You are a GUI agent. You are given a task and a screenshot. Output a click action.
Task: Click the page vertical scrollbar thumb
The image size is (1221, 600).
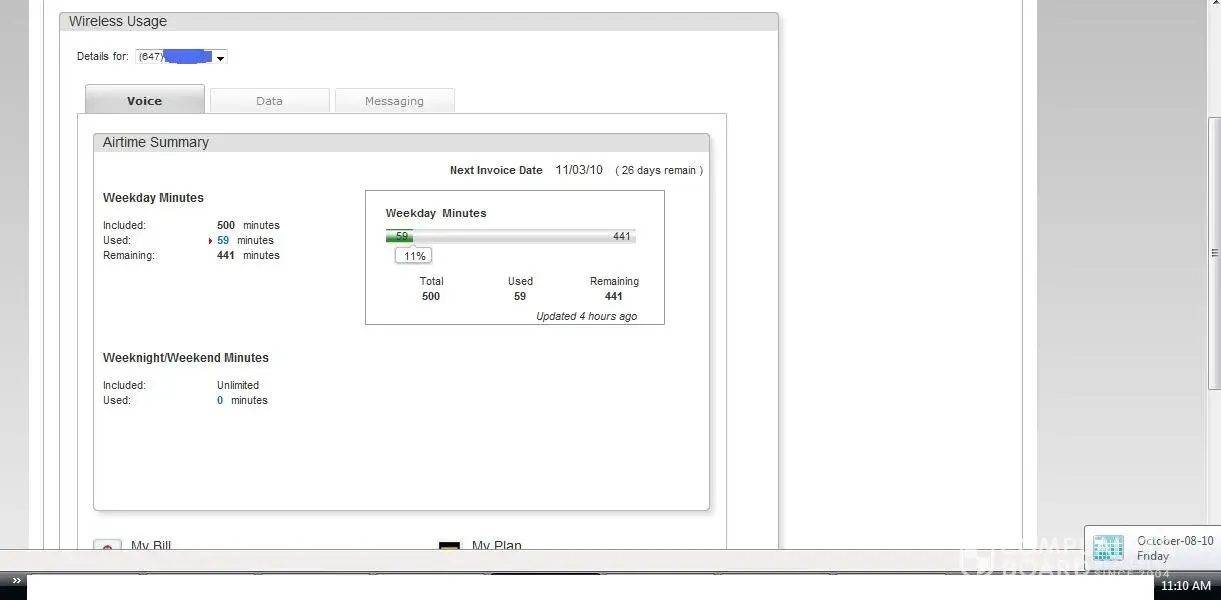(1214, 250)
